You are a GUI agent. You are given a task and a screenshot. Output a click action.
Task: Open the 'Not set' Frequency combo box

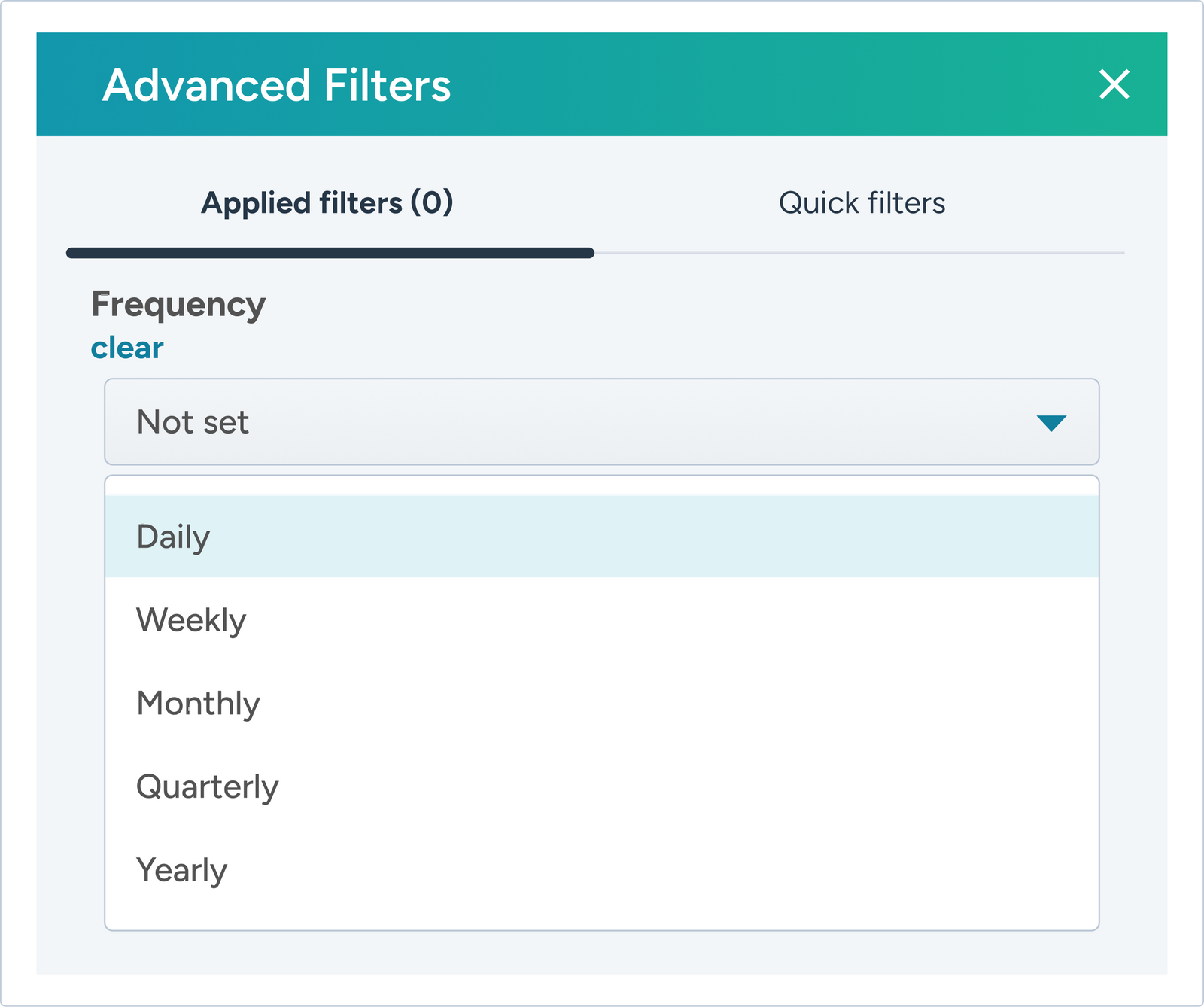click(600, 421)
